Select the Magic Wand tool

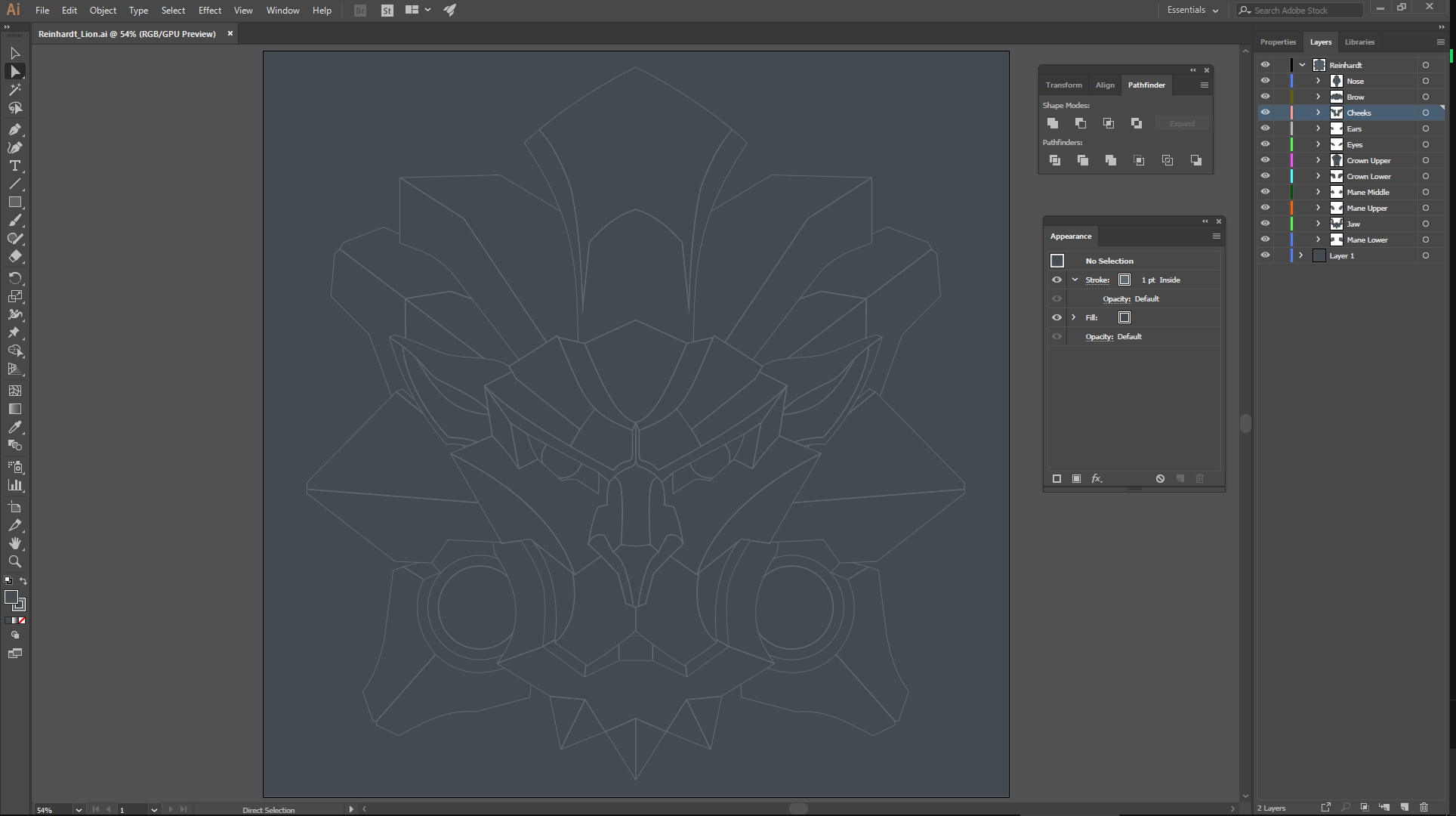click(x=15, y=90)
